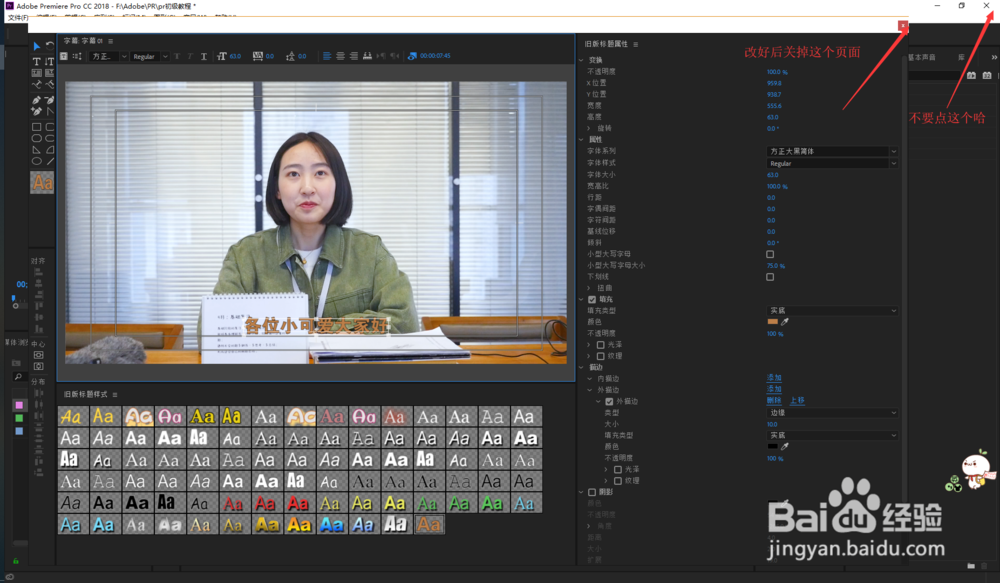Open the 旧版标题样式 panel menu
This screenshot has height=583, width=1000.
tap(115, 394)
